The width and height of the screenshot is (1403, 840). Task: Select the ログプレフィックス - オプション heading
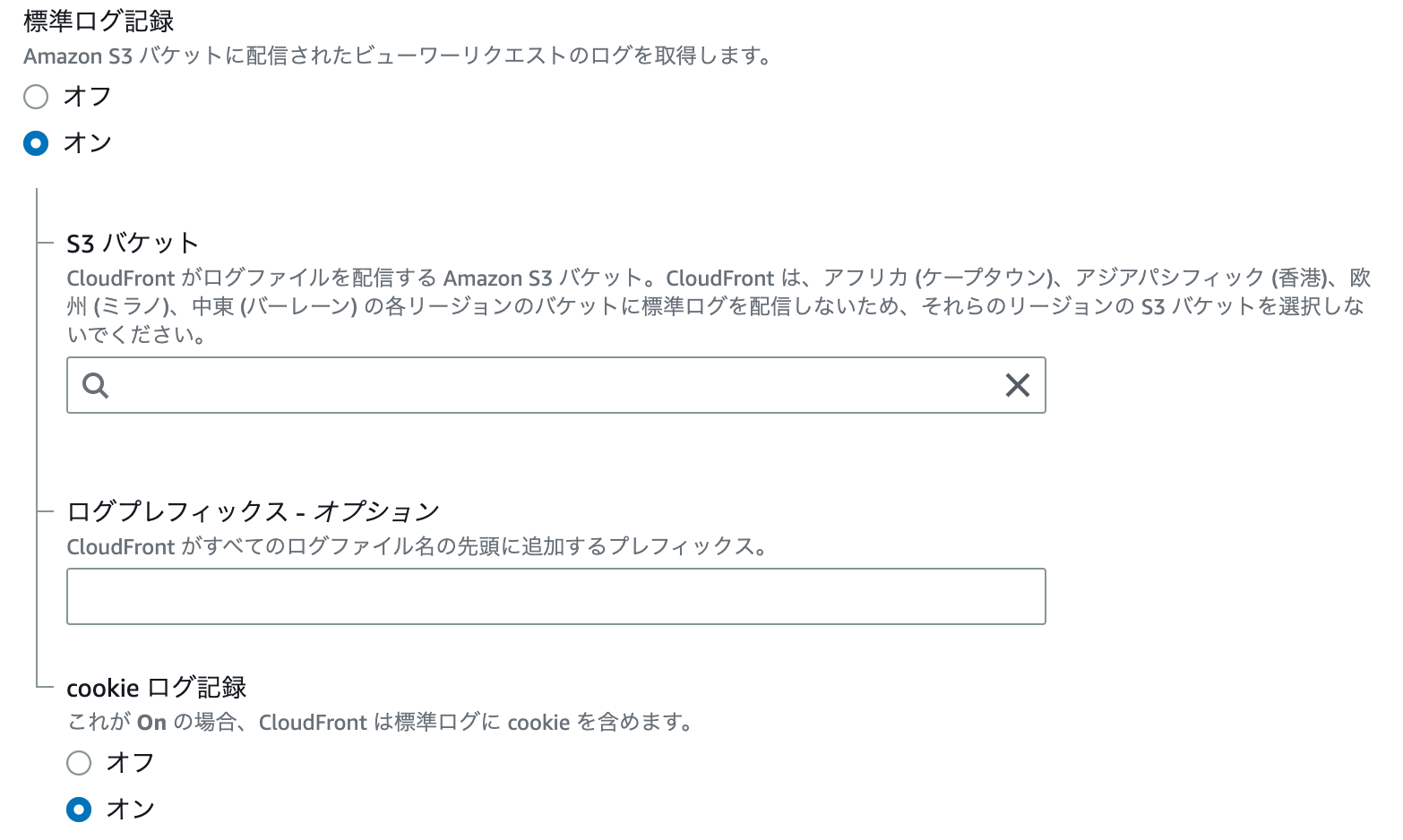pos(252,510)
